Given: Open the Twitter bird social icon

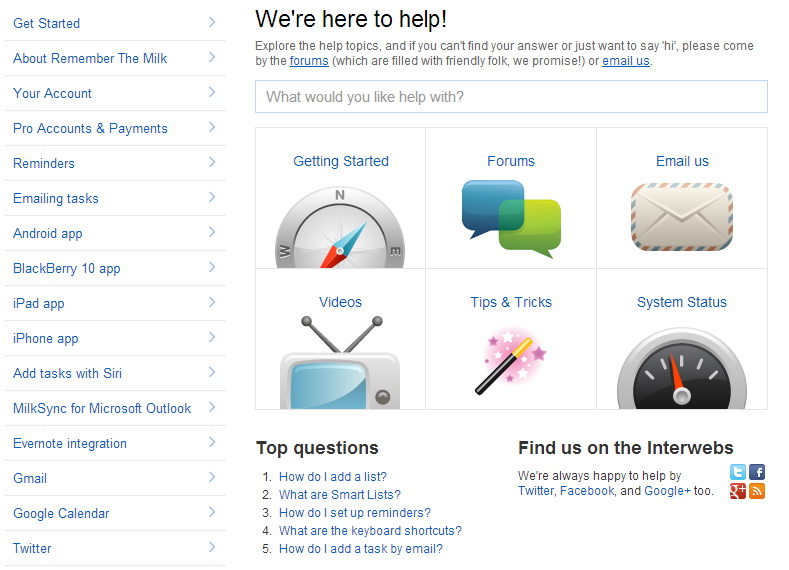Looking at the screenshot, I should coord(738,471).
